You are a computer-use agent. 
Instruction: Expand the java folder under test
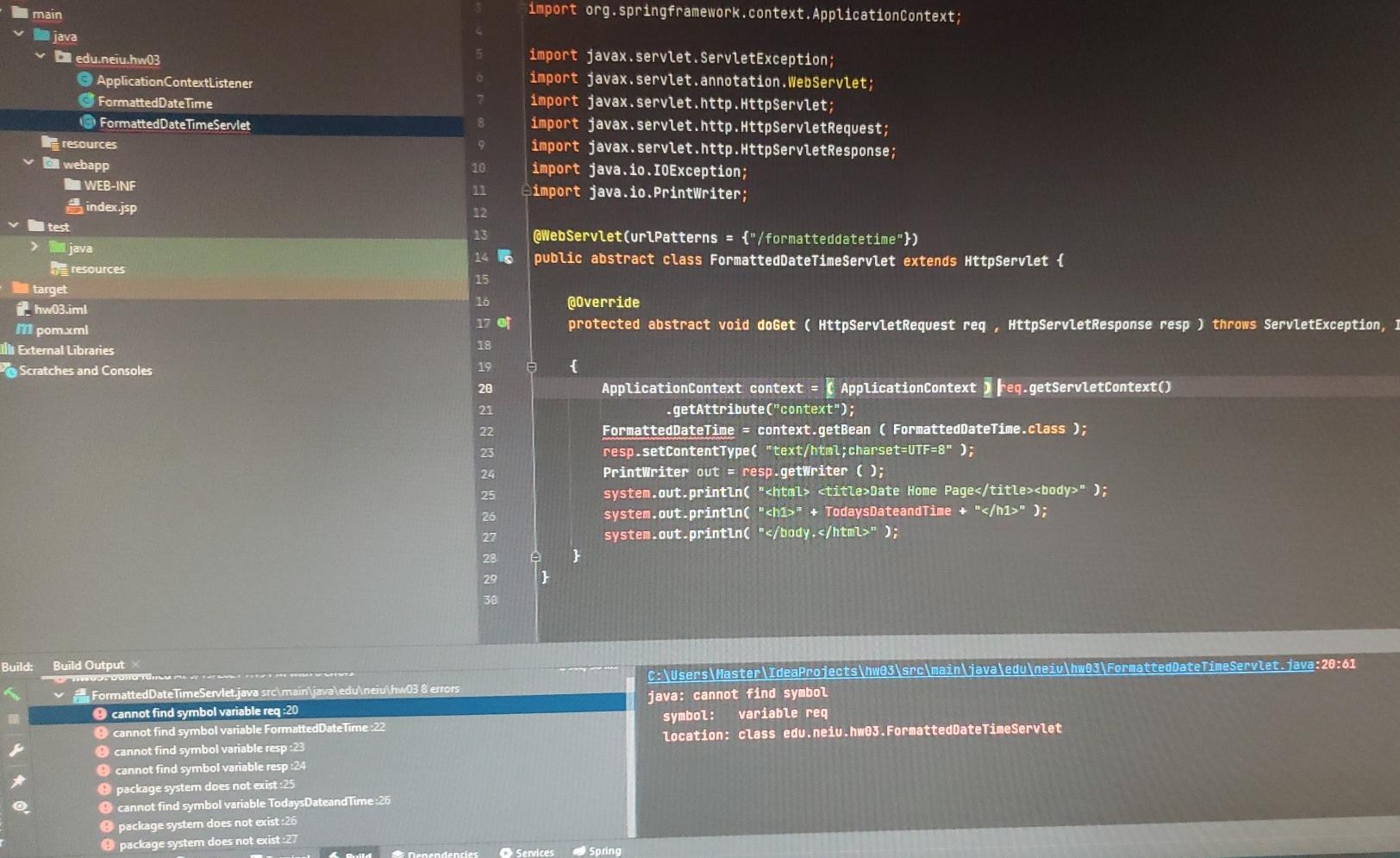(34, 247)
